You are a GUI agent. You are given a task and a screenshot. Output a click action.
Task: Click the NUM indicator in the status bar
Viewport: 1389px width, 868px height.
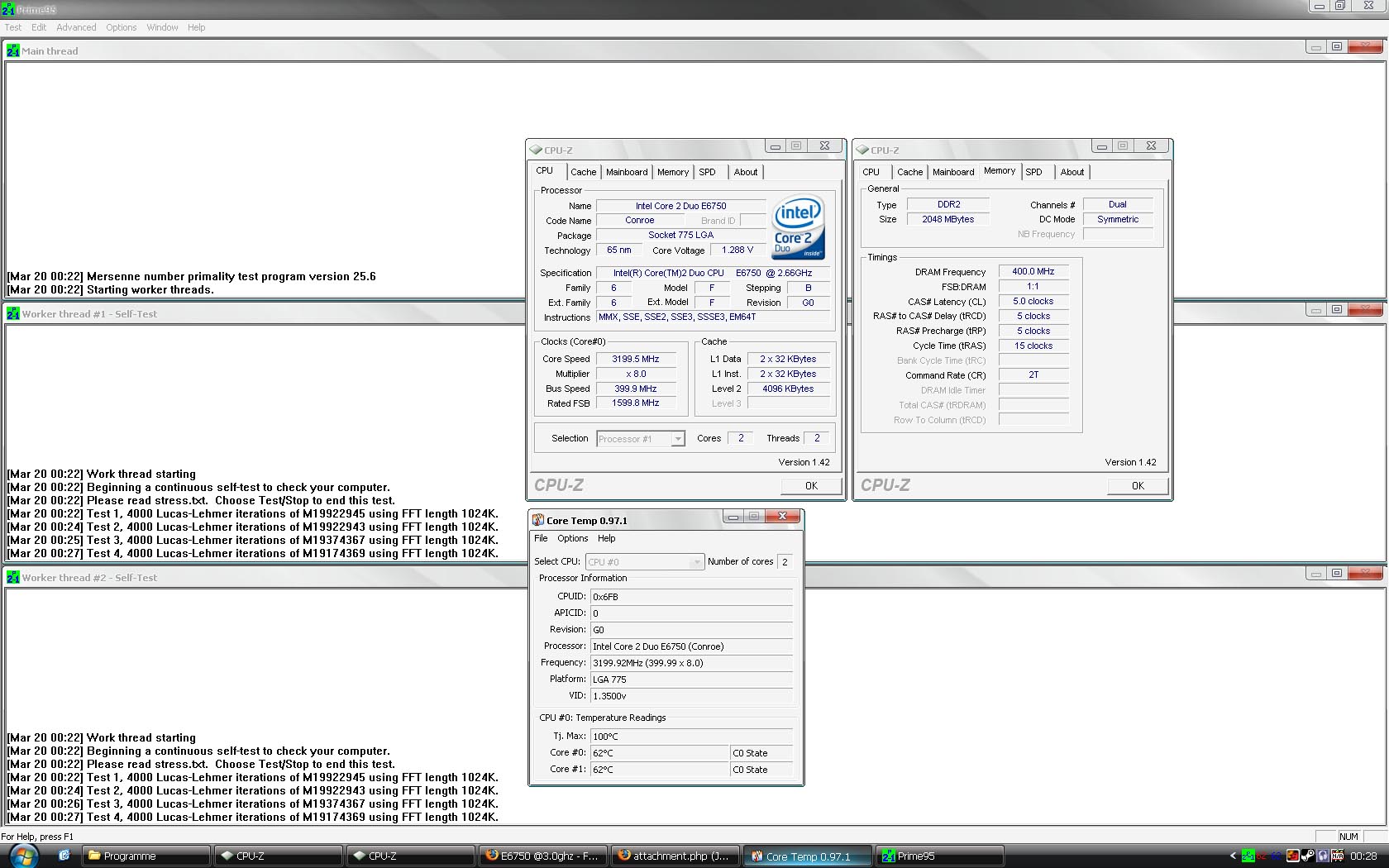[x=1348, y=837]
